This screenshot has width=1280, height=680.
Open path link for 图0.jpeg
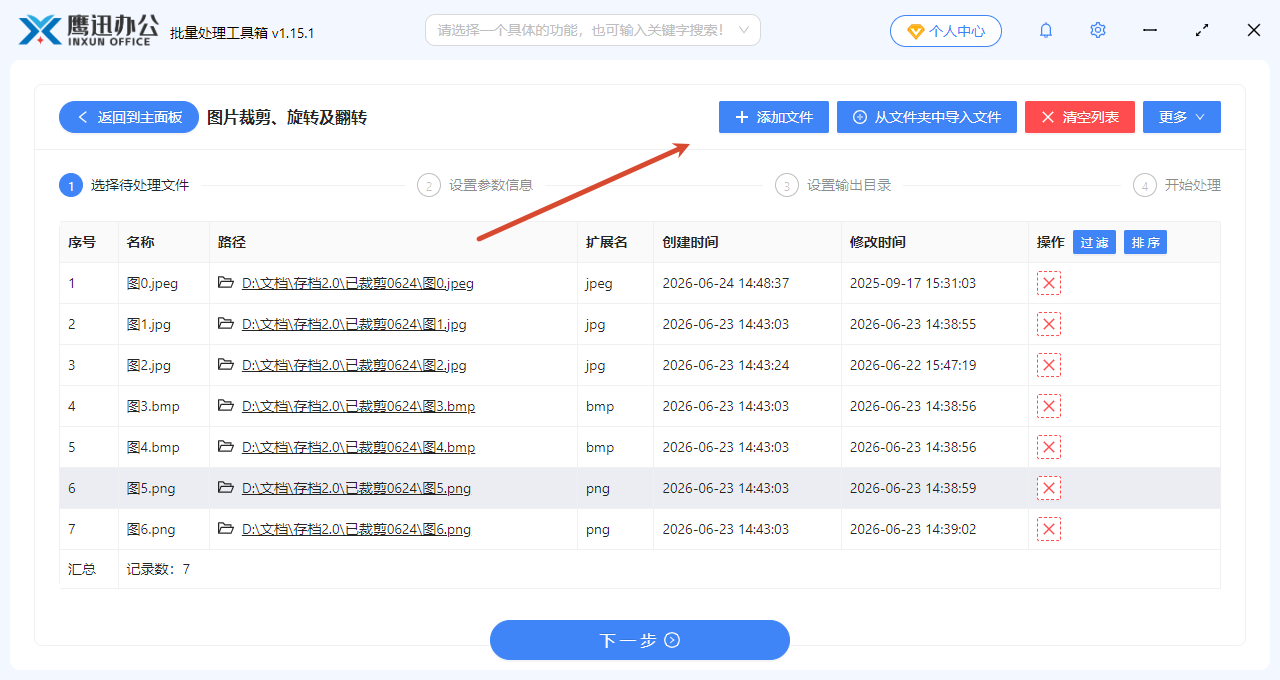pos(358,283)
